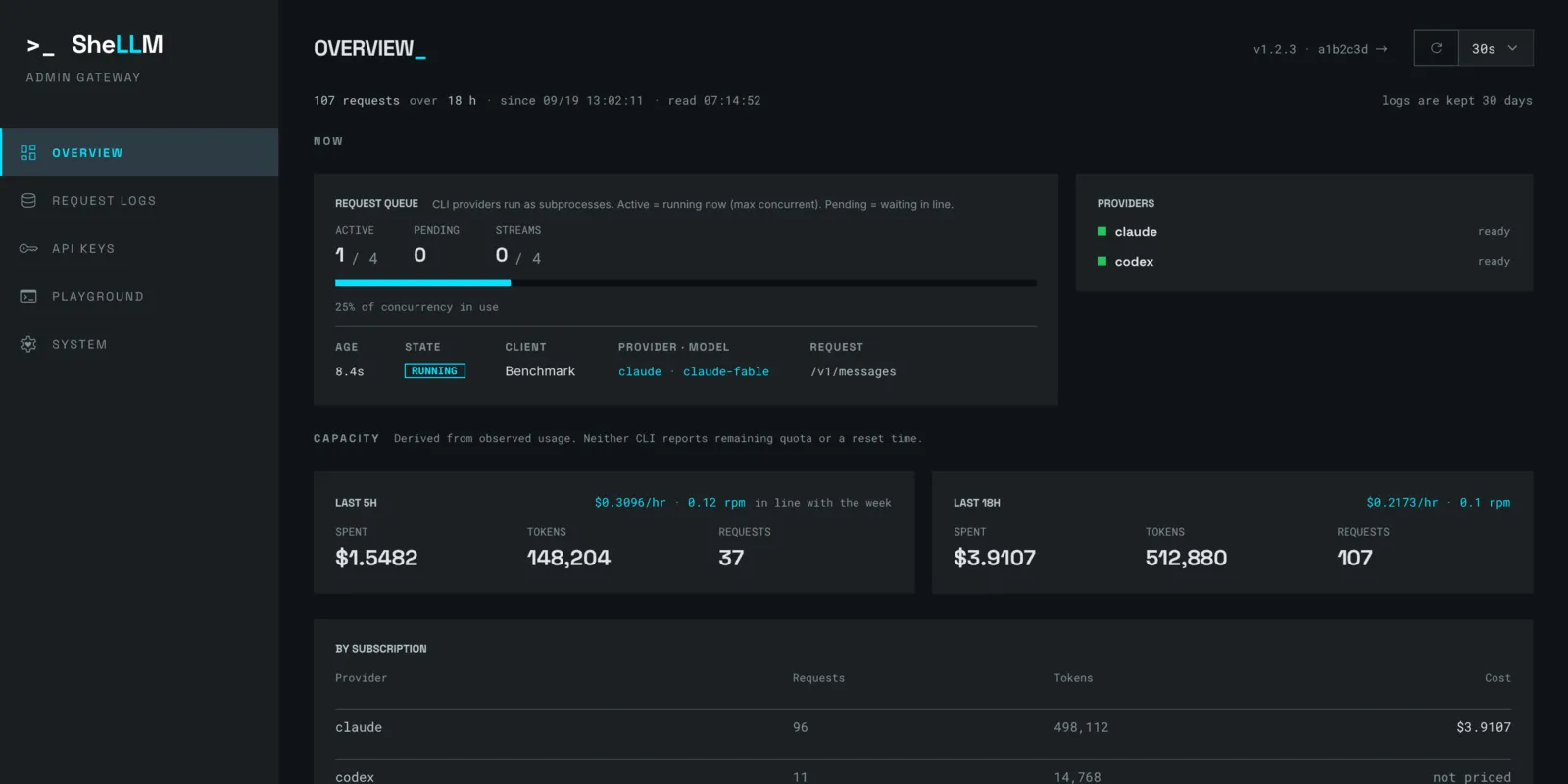The height and width of the screenshot is (784, 1568).
Task: Open the 30s refresh interval dropdown
Action: 1495,48
